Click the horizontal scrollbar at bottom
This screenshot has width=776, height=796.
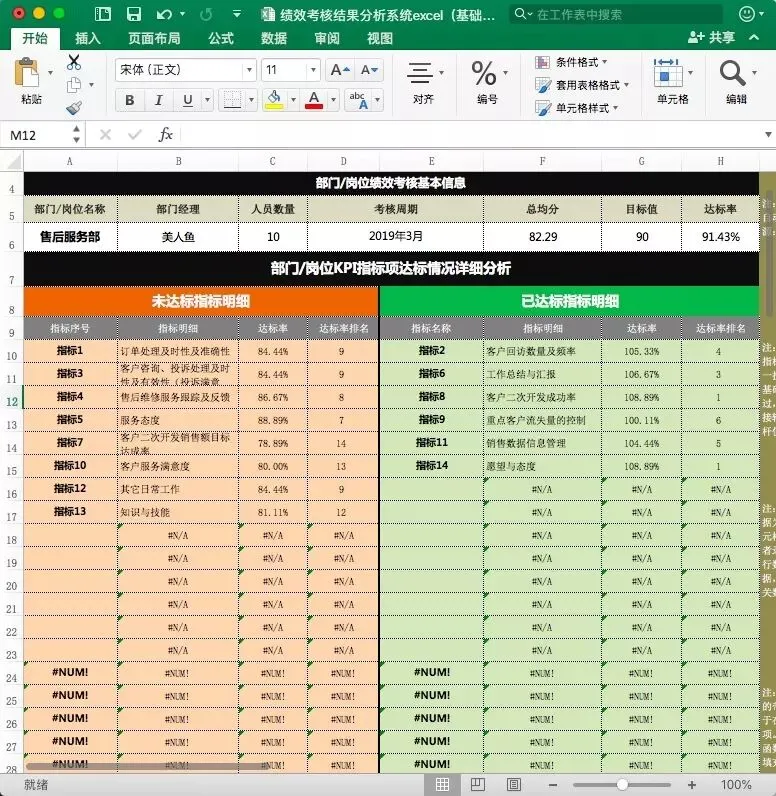click(x=145, y=767)
